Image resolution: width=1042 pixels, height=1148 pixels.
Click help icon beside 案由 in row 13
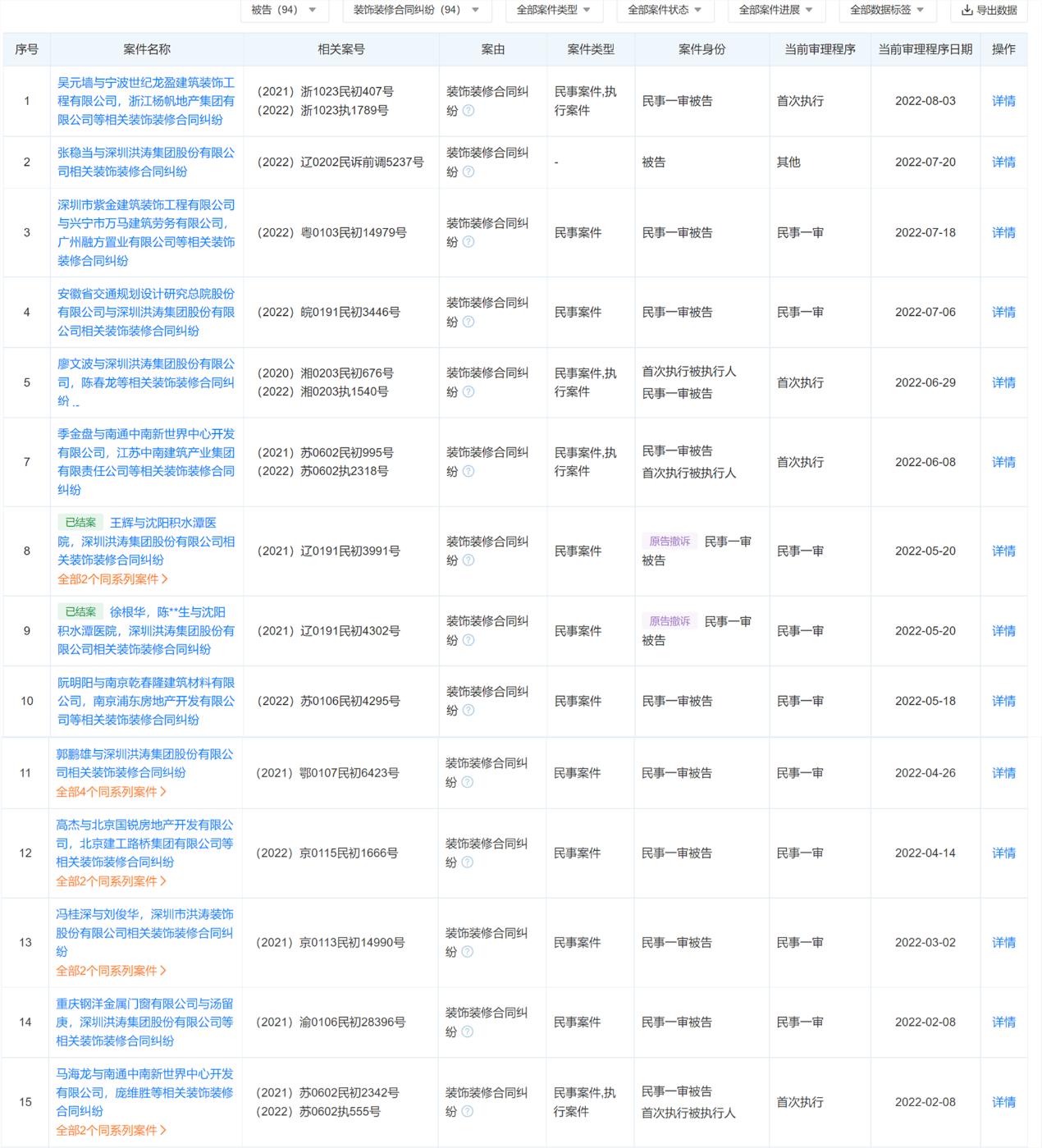point(468,952)
